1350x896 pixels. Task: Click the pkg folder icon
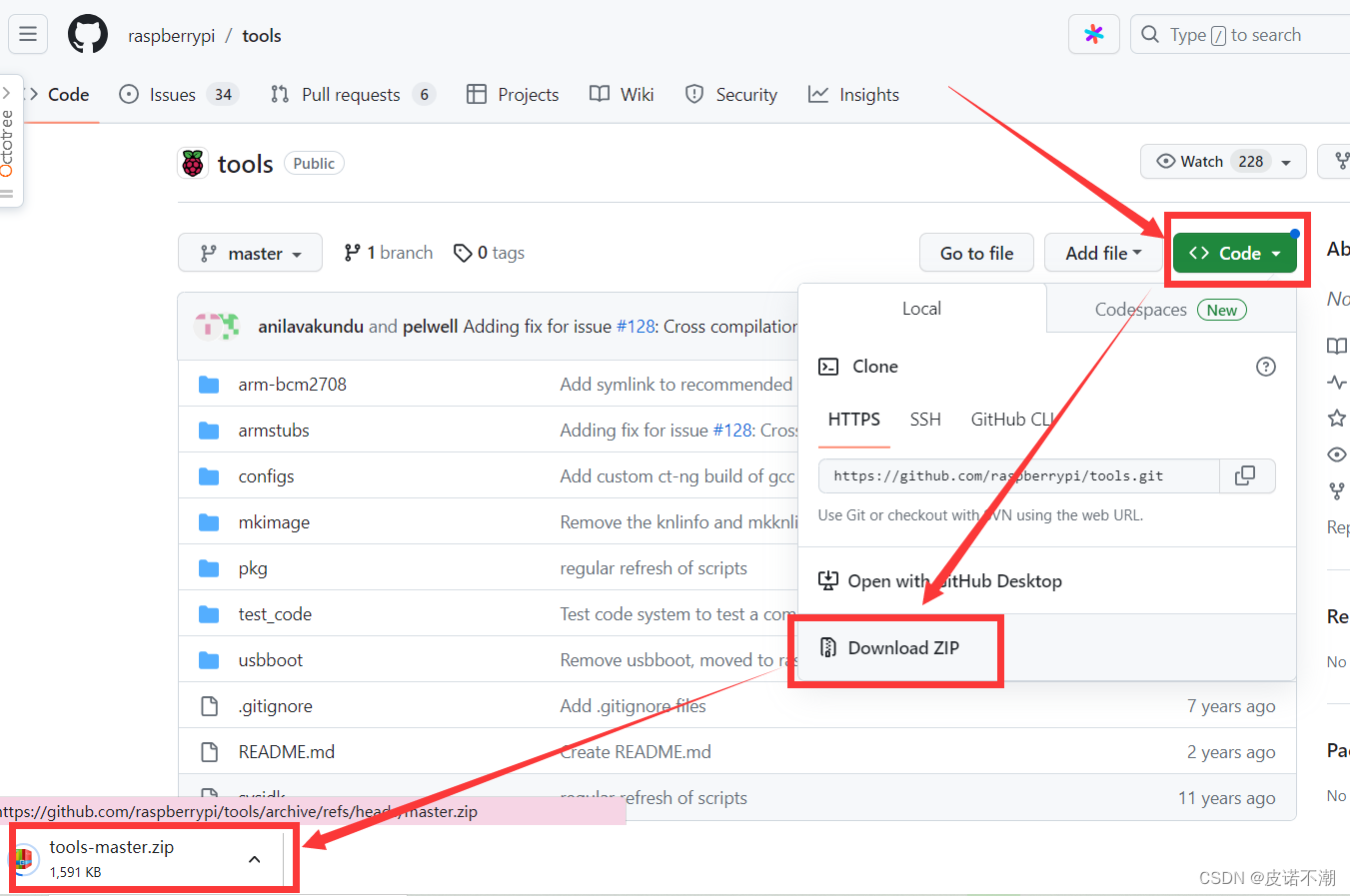209,568
